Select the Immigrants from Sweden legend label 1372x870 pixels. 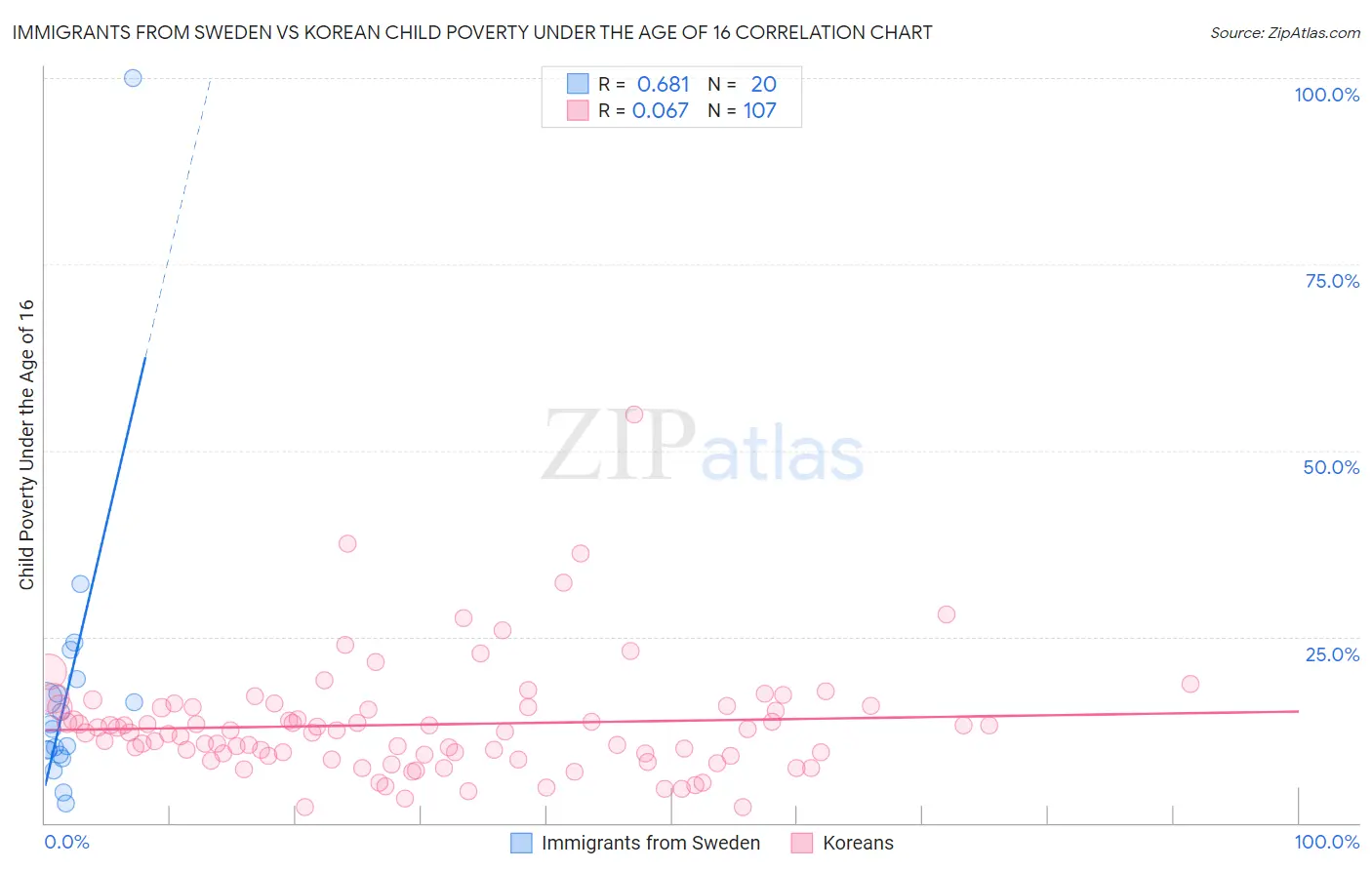pyautogui.click(x=651, y=843)
